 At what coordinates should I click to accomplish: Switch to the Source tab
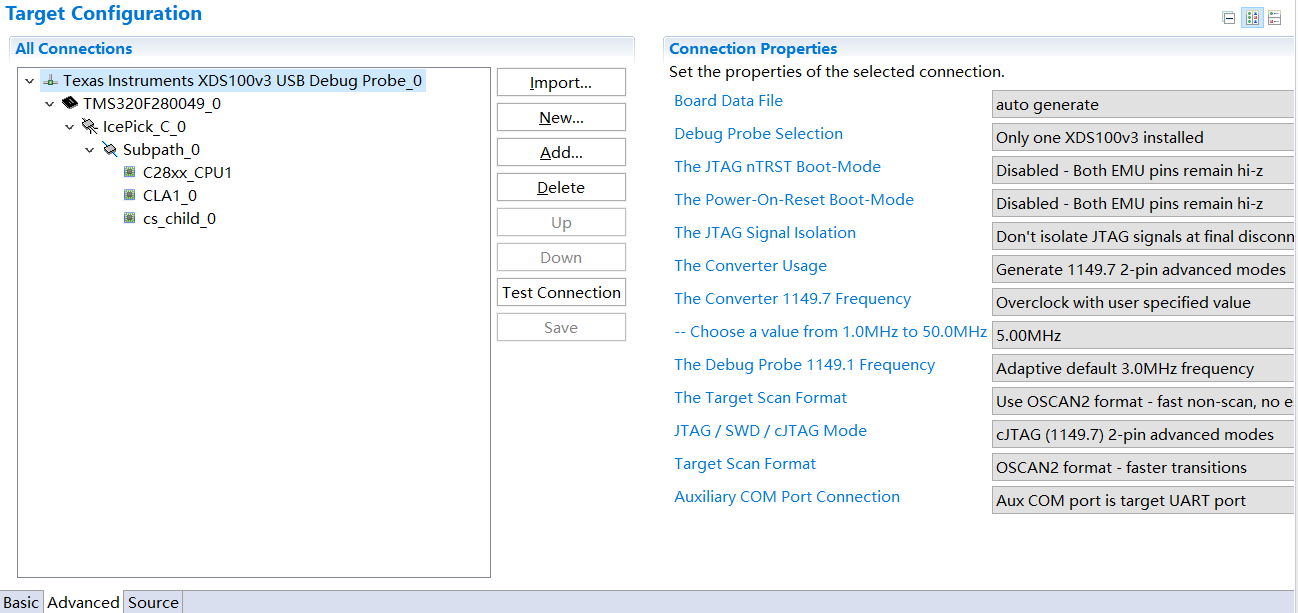point(153,602)
